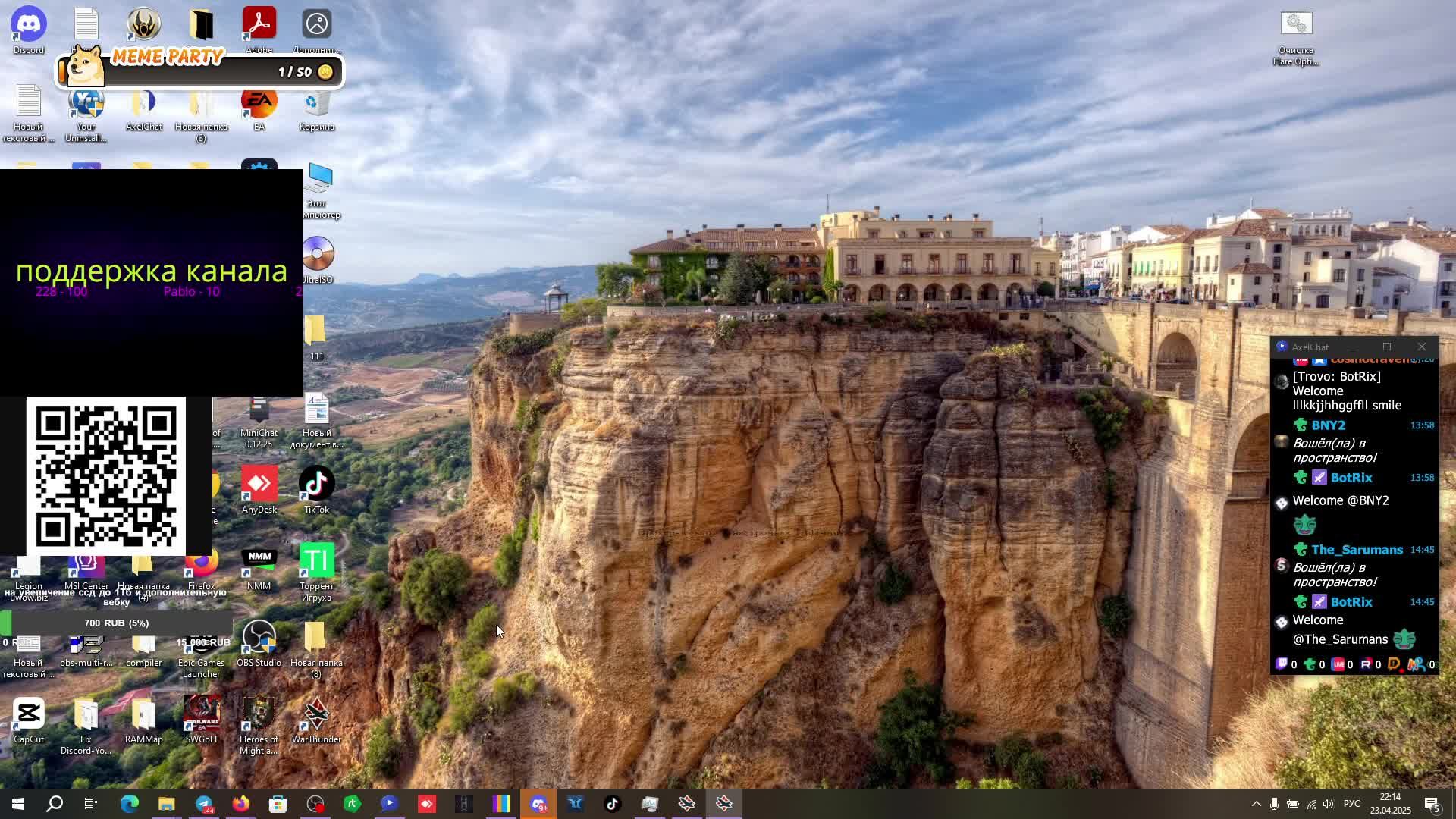Open the notification center with 5 alerts
The width and height of the screenshot is (1456, 819).
coord(1432,804)
